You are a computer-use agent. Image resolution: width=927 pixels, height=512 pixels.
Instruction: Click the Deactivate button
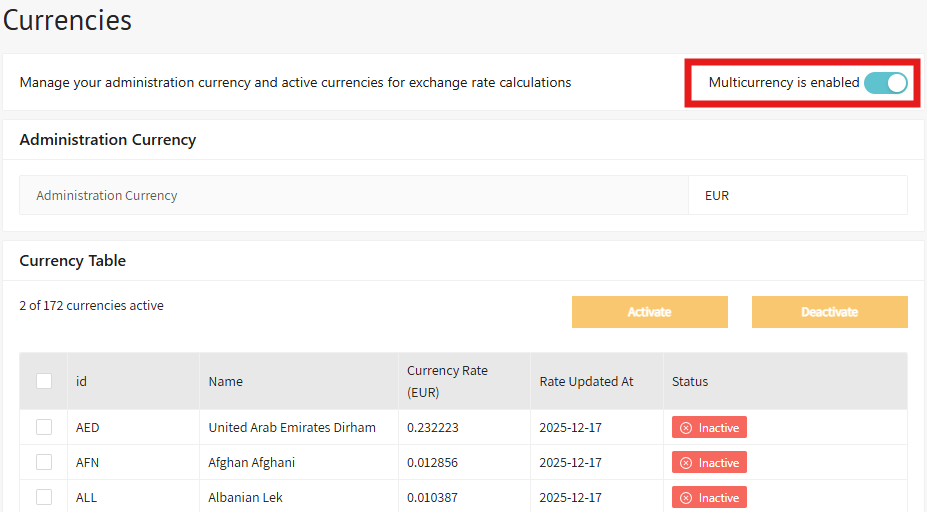pos(829,312)
